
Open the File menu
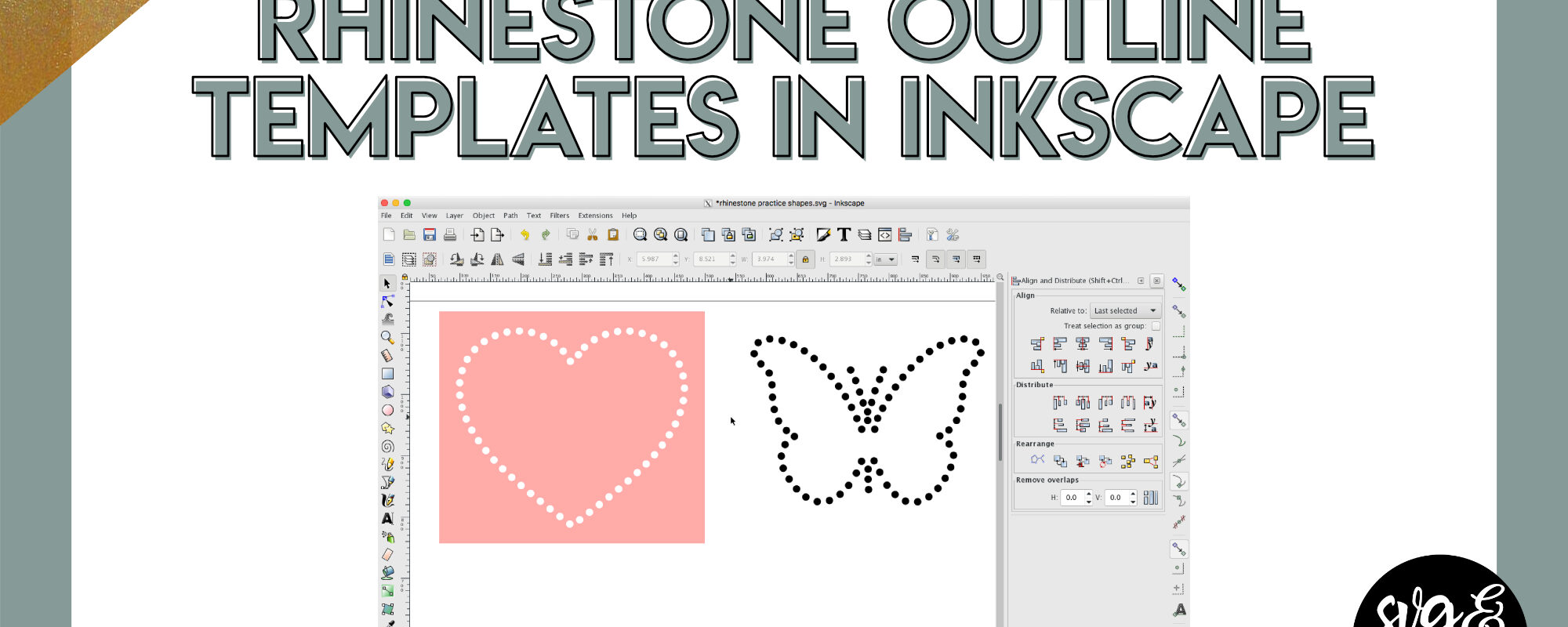pos(387,216)
